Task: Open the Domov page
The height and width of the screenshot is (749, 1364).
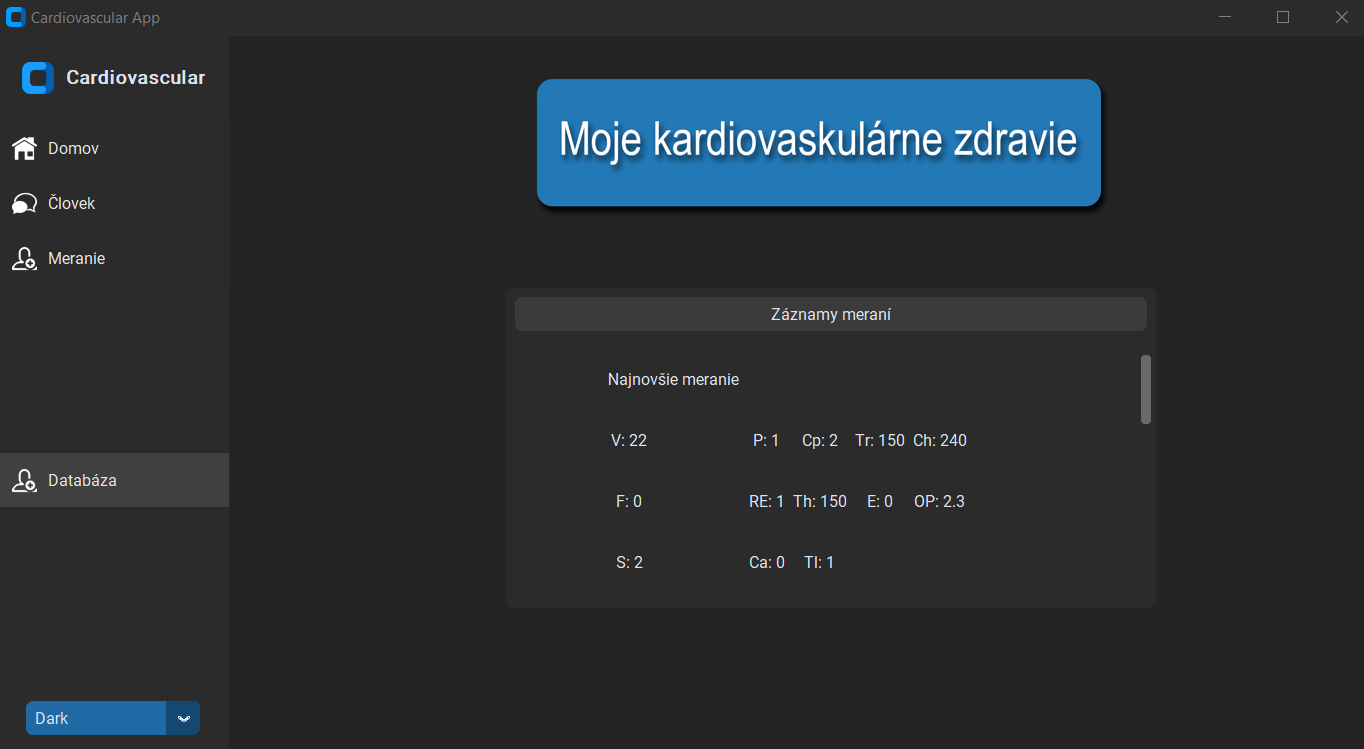Action: 114,148
